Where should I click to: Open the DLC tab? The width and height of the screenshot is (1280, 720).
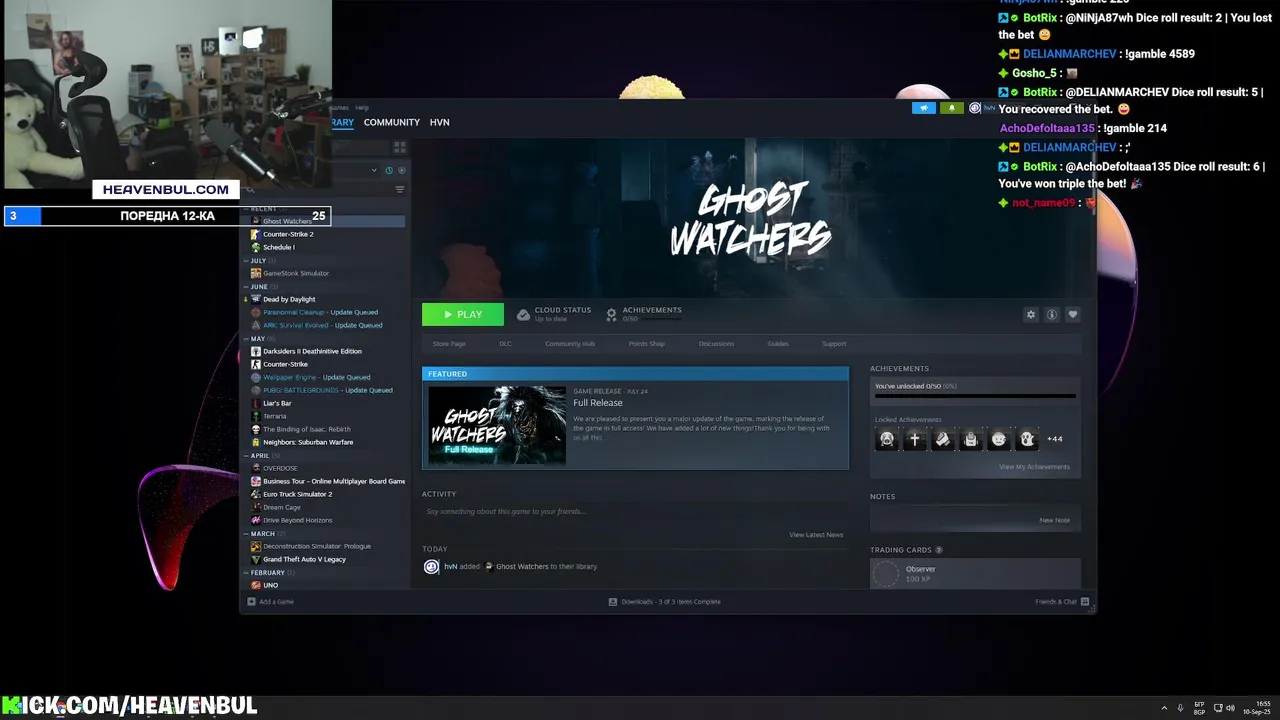505,343
